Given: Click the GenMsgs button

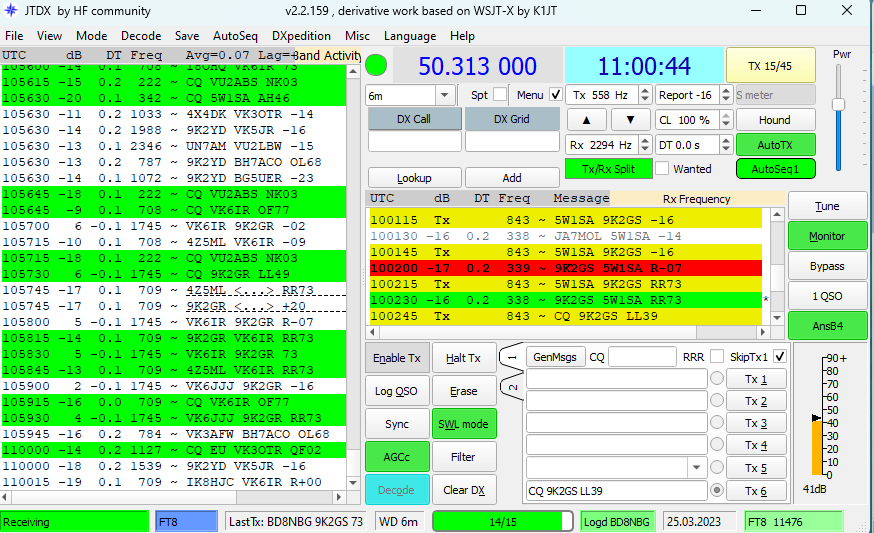Looking at the screenshot, I should pyautogui.click(x=555, y=357).
